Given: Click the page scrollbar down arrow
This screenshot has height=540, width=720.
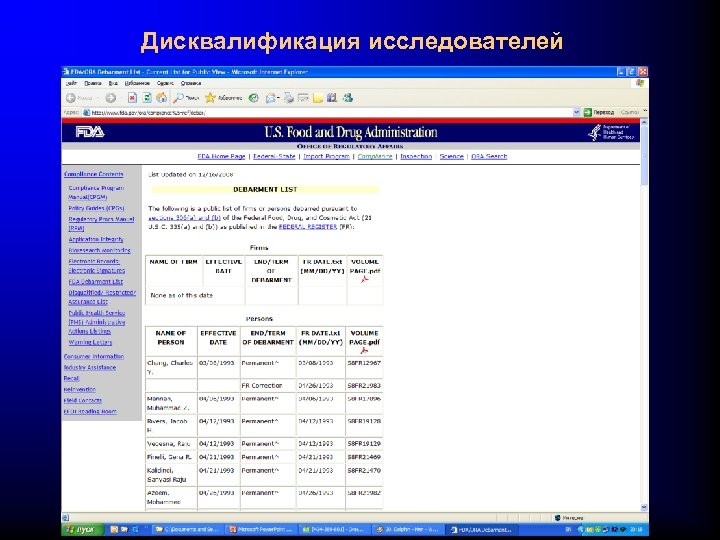Looking at the screenshot, I should point(644,507).
